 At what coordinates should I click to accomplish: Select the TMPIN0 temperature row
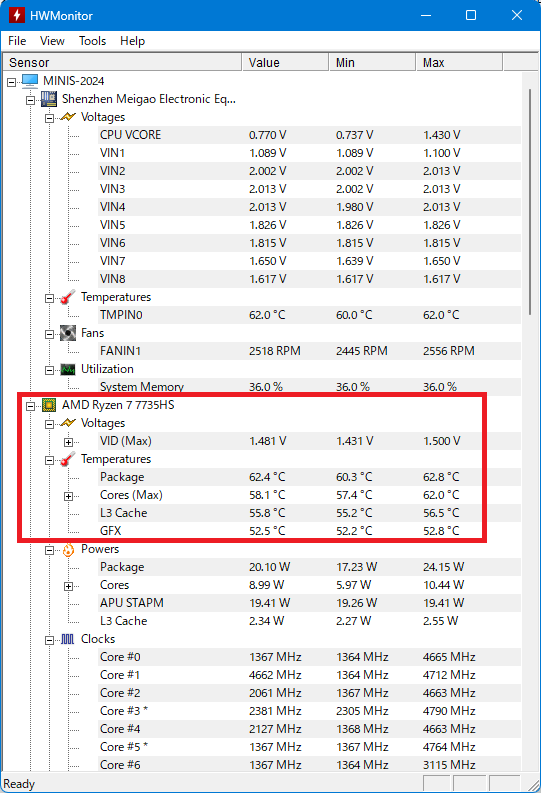(x=309, y=315)
